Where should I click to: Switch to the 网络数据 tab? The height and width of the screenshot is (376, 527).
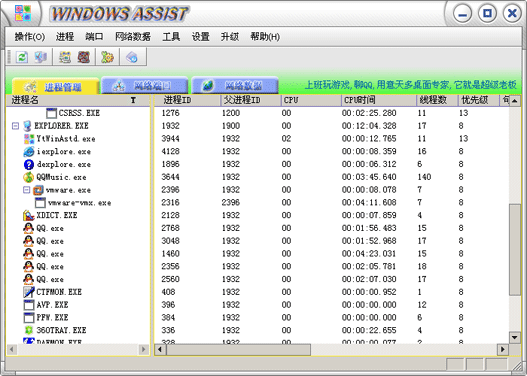pos(235,86)
